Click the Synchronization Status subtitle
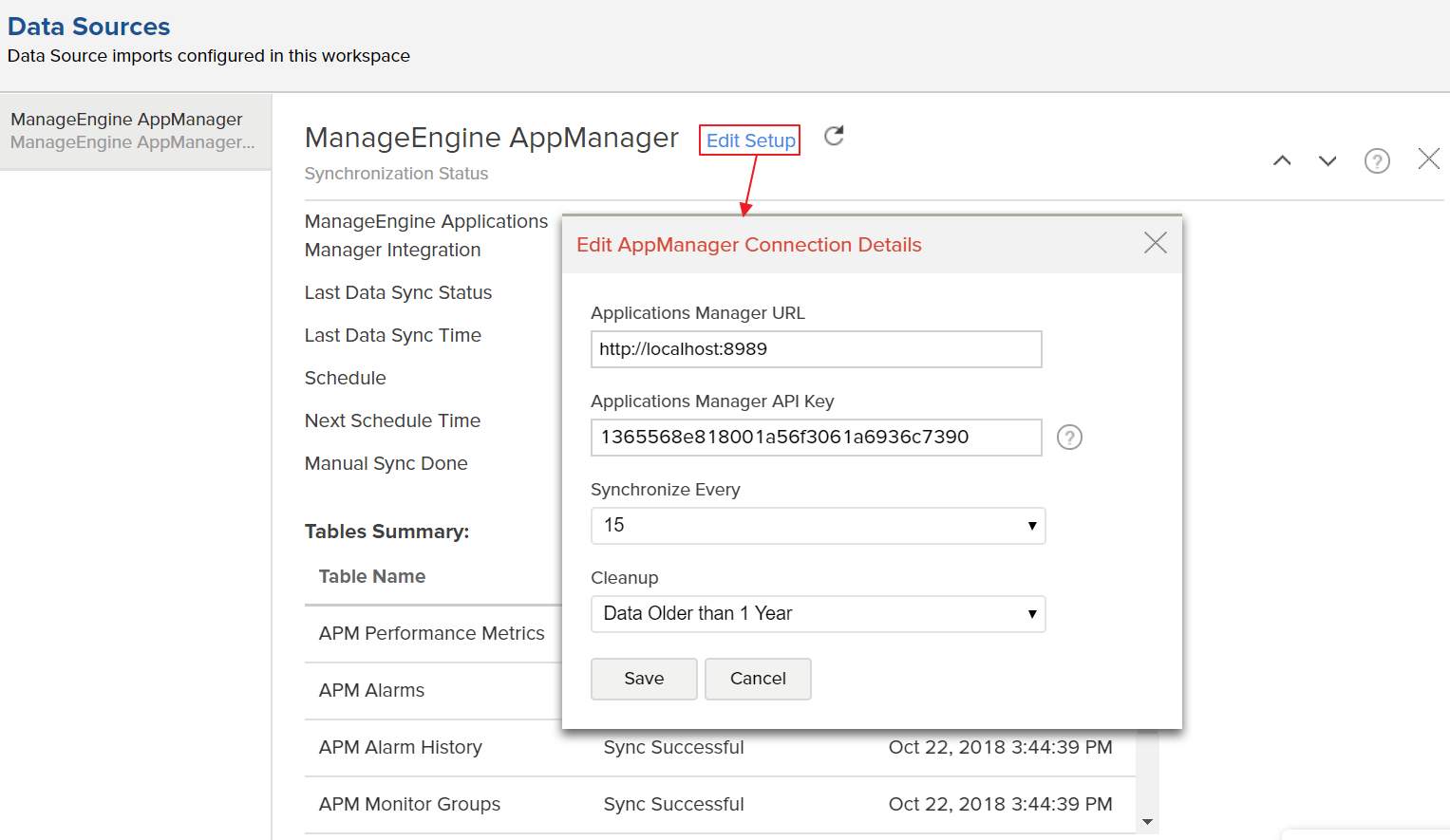The image size is (1450, 840). pyautogui.click(x=396, y=174)
